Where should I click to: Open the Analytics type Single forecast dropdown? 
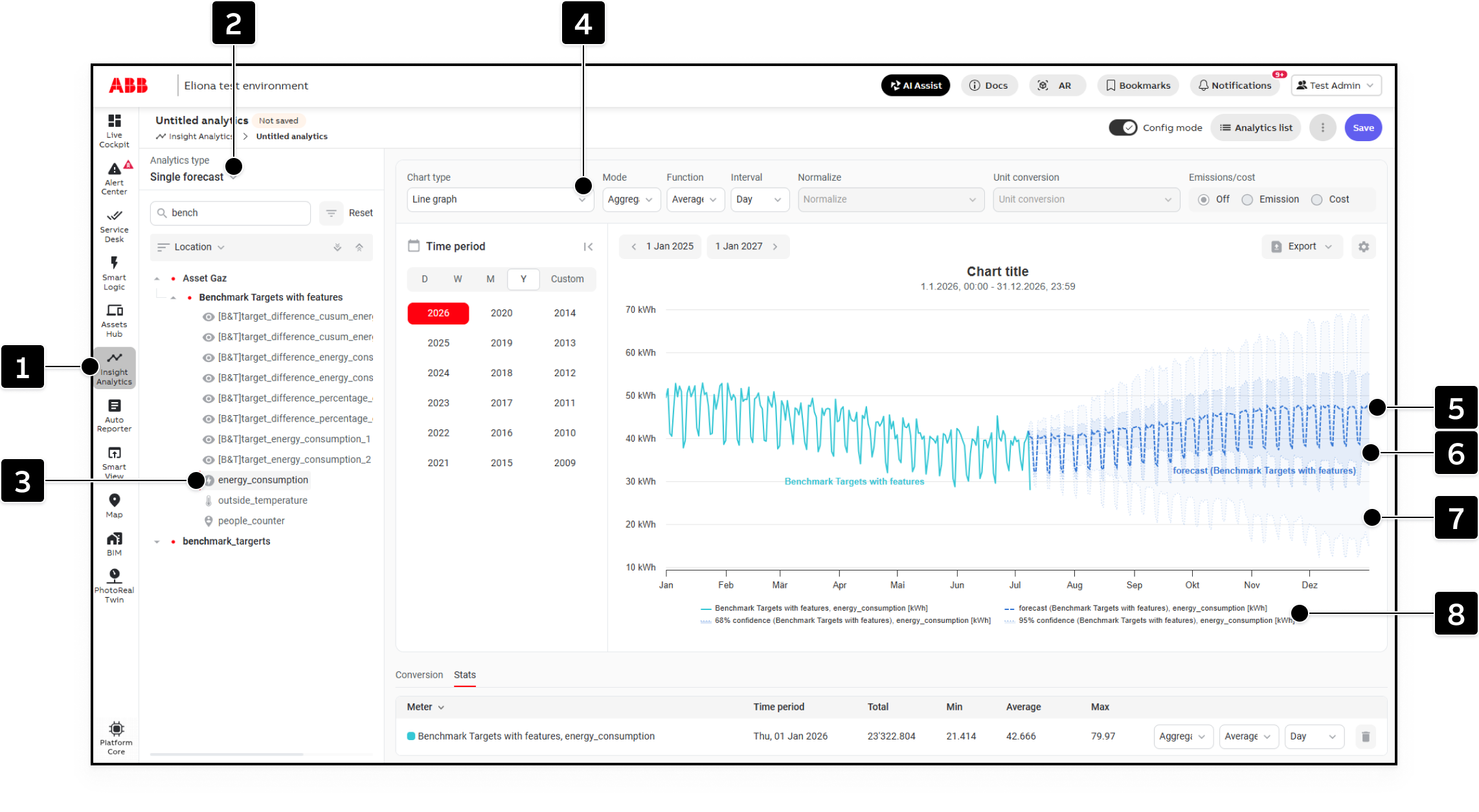pos(194,177)
